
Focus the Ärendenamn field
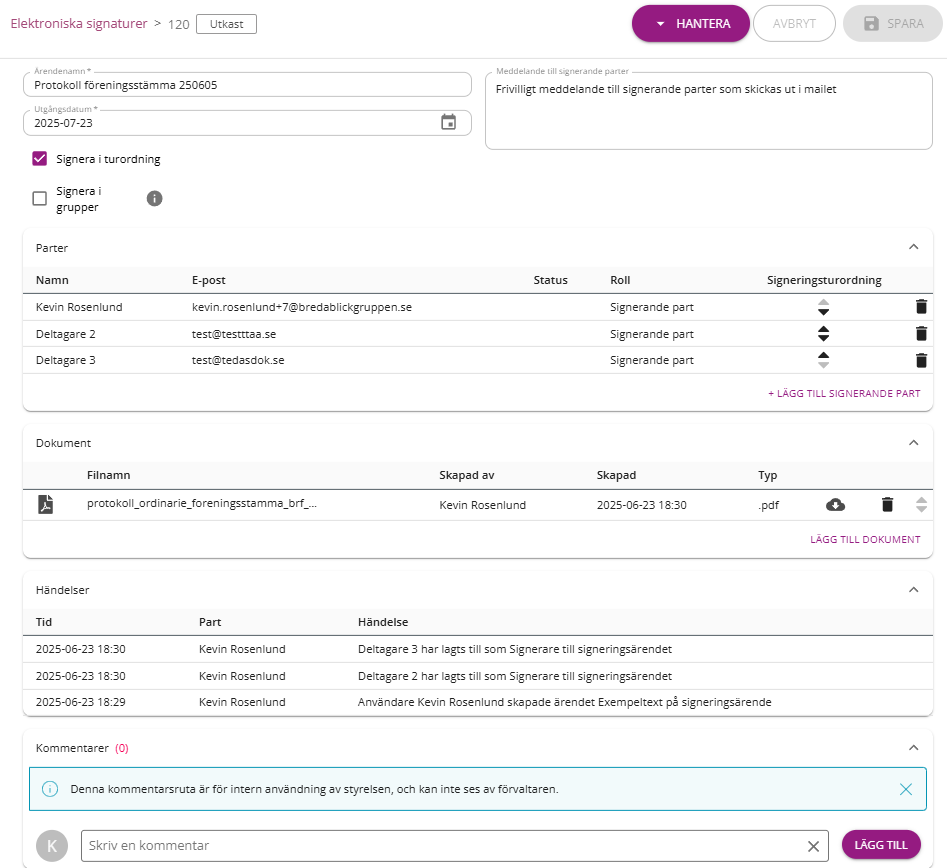click(247, 85)
